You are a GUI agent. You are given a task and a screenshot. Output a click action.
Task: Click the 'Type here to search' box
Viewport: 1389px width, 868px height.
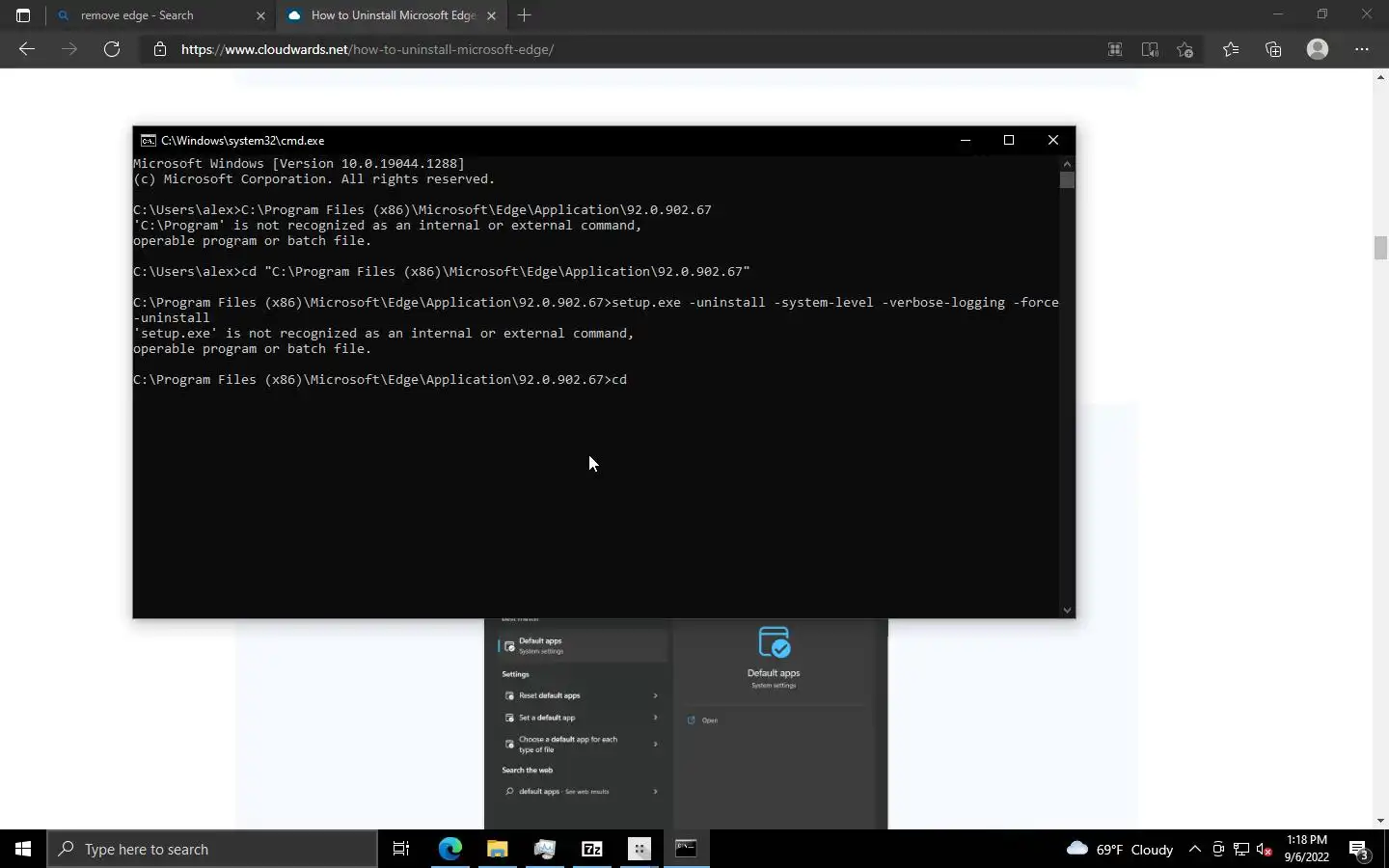(212, 849)
